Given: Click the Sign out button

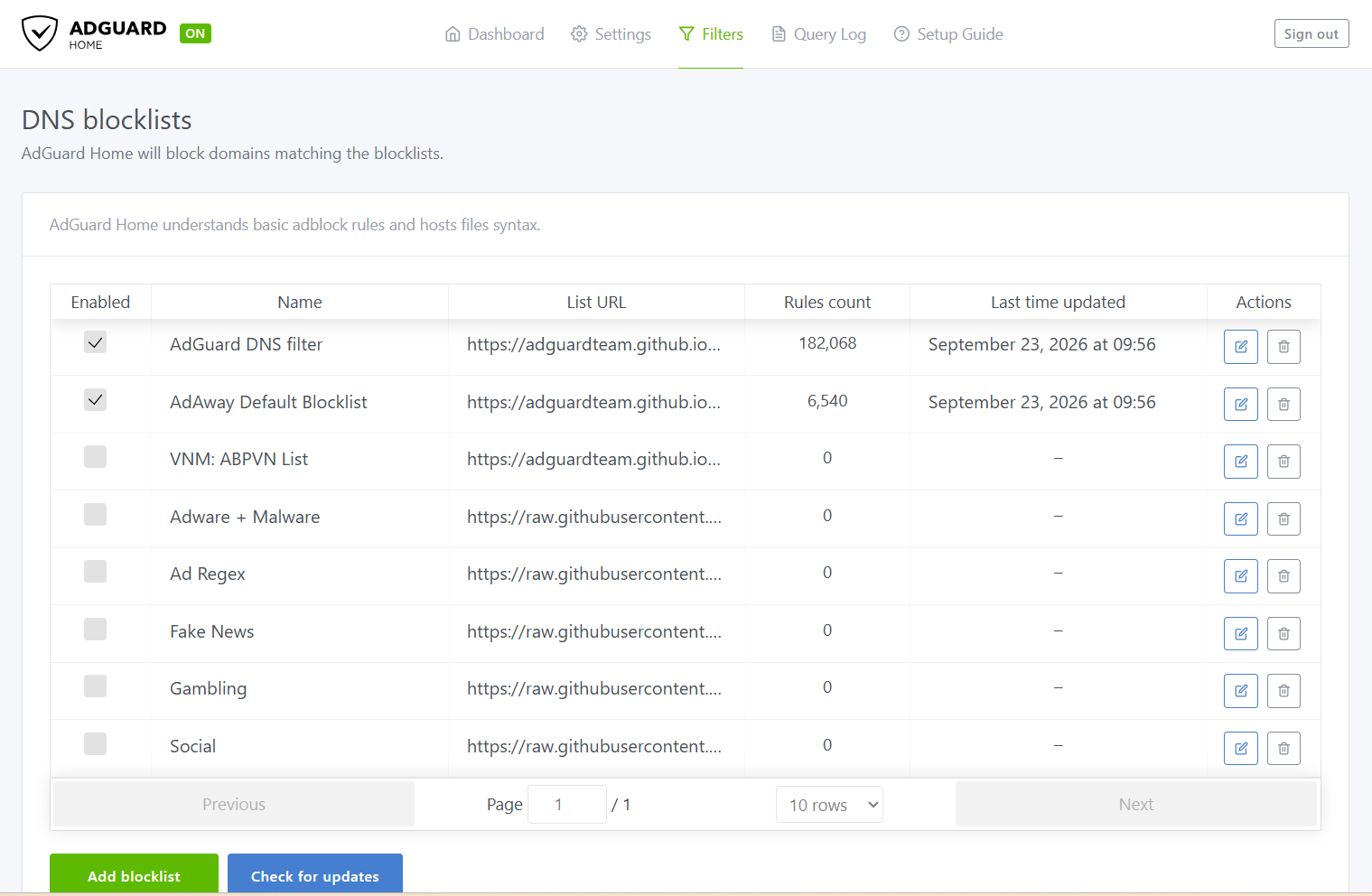Looking at the screenshot, I should (x=1311, y=33).
